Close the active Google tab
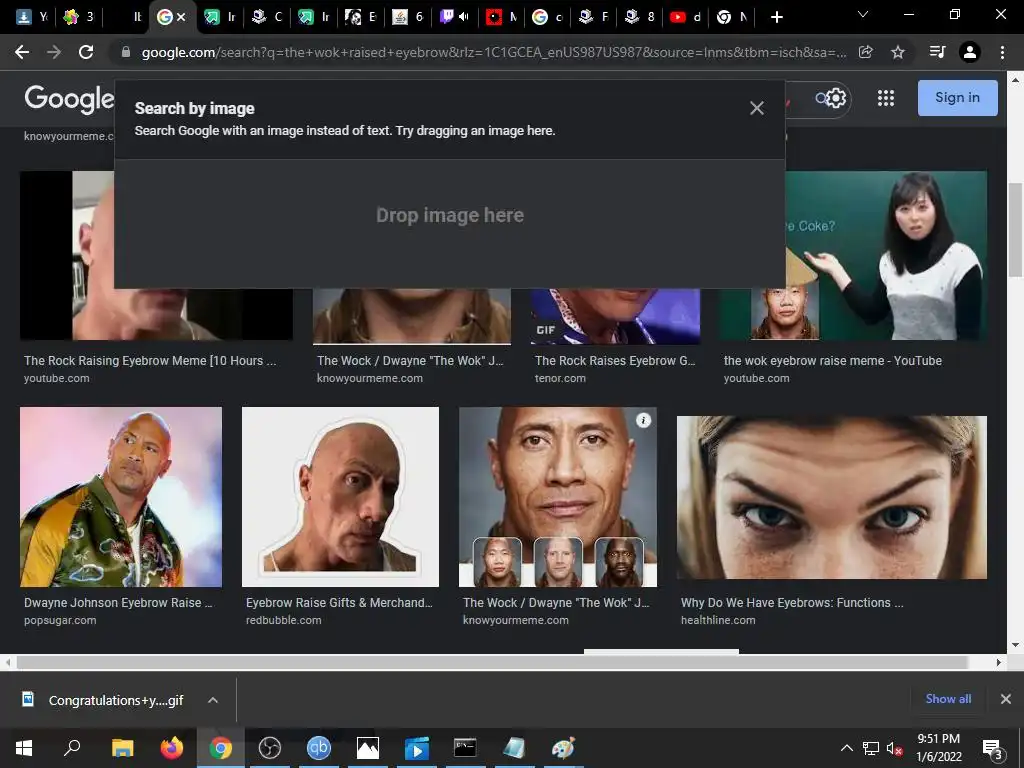 point(182,18)
